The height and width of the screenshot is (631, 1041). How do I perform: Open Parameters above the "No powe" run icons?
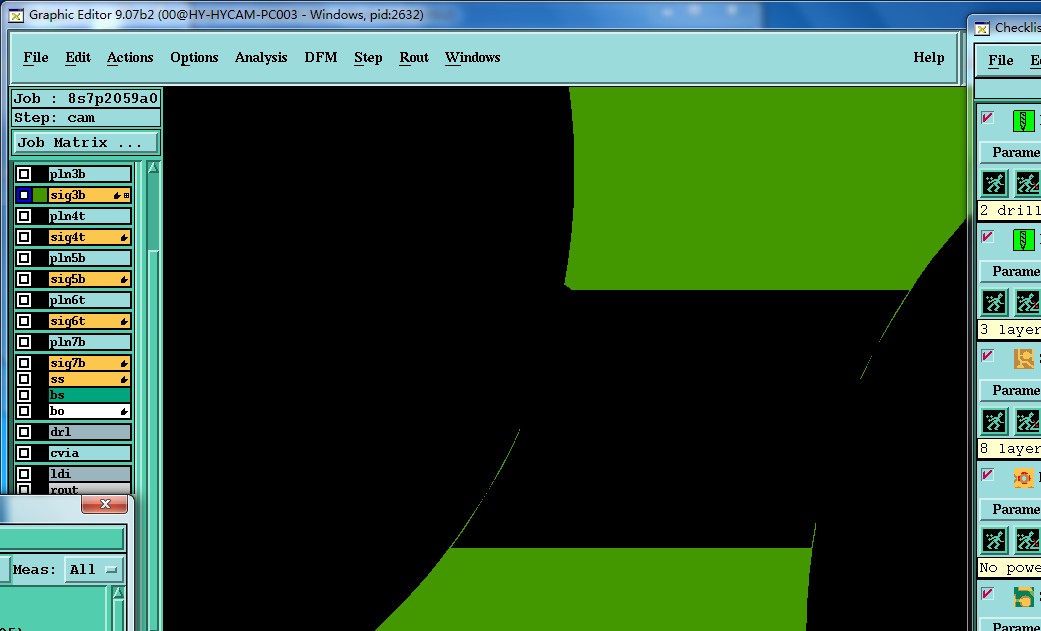[1010, 509]
